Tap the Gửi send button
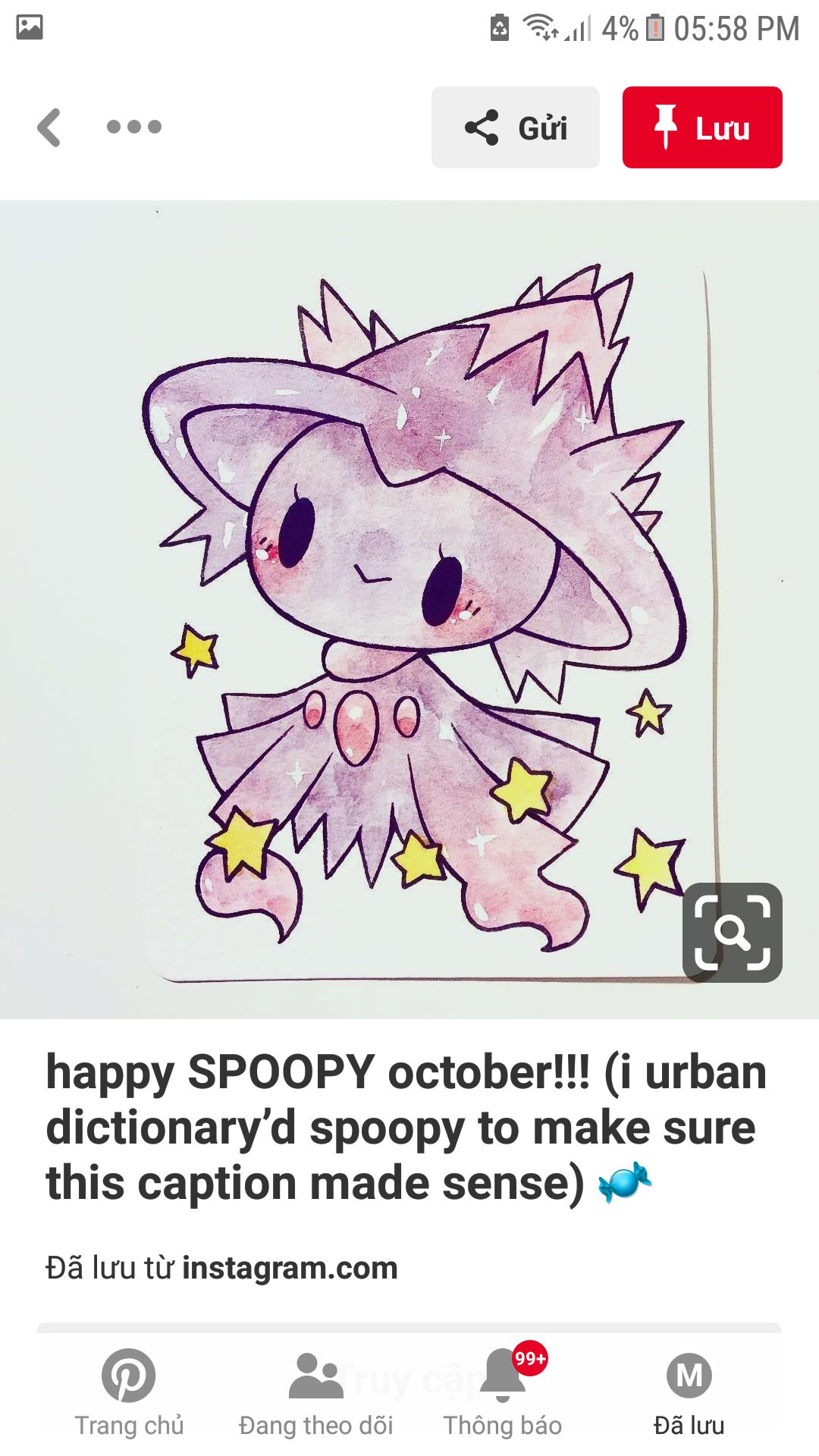The height and width of the screenshot is (1456, 819). [x=516, y=127]
